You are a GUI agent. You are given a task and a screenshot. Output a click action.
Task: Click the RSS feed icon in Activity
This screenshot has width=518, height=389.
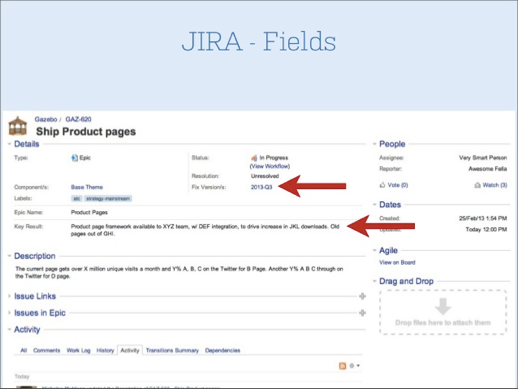click(342, 366)
